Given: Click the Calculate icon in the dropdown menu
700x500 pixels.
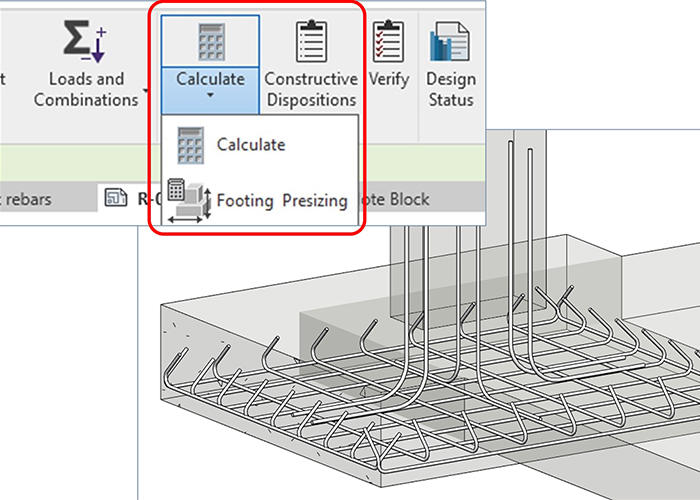Looking at the screenshot, I should pyautogui.click(x=191, y=146).
